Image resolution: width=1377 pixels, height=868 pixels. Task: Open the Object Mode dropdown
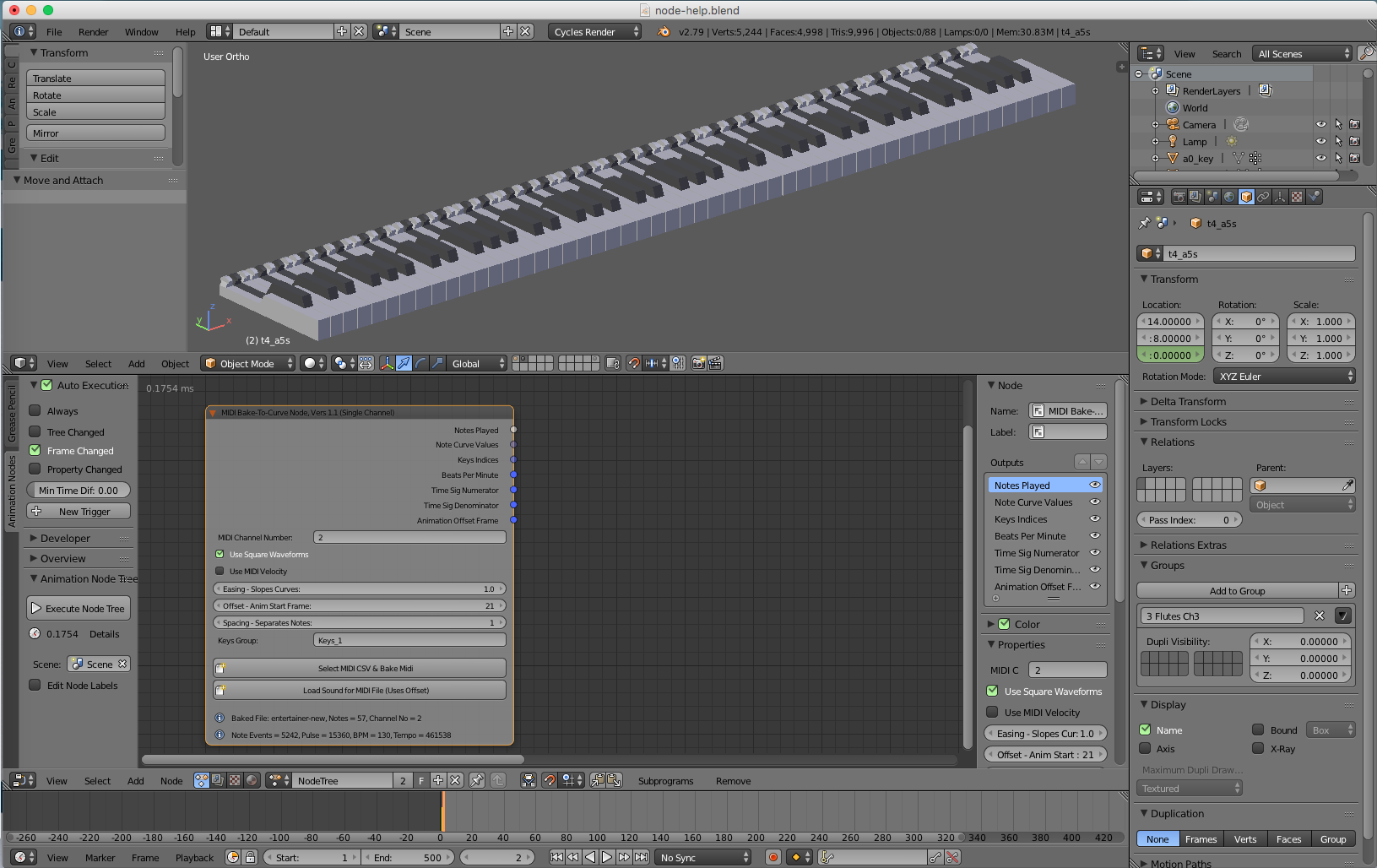pos(248,364)
